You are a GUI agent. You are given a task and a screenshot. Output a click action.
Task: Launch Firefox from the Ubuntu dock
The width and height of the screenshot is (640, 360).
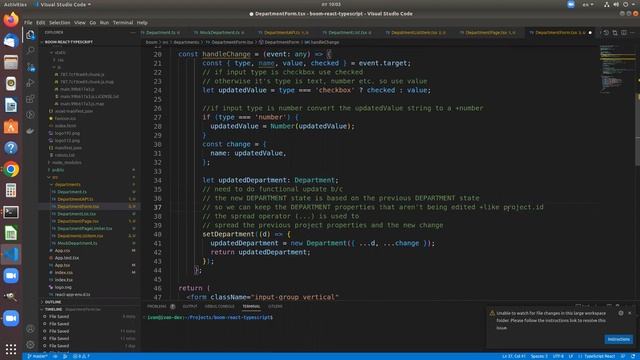(11, 20)
